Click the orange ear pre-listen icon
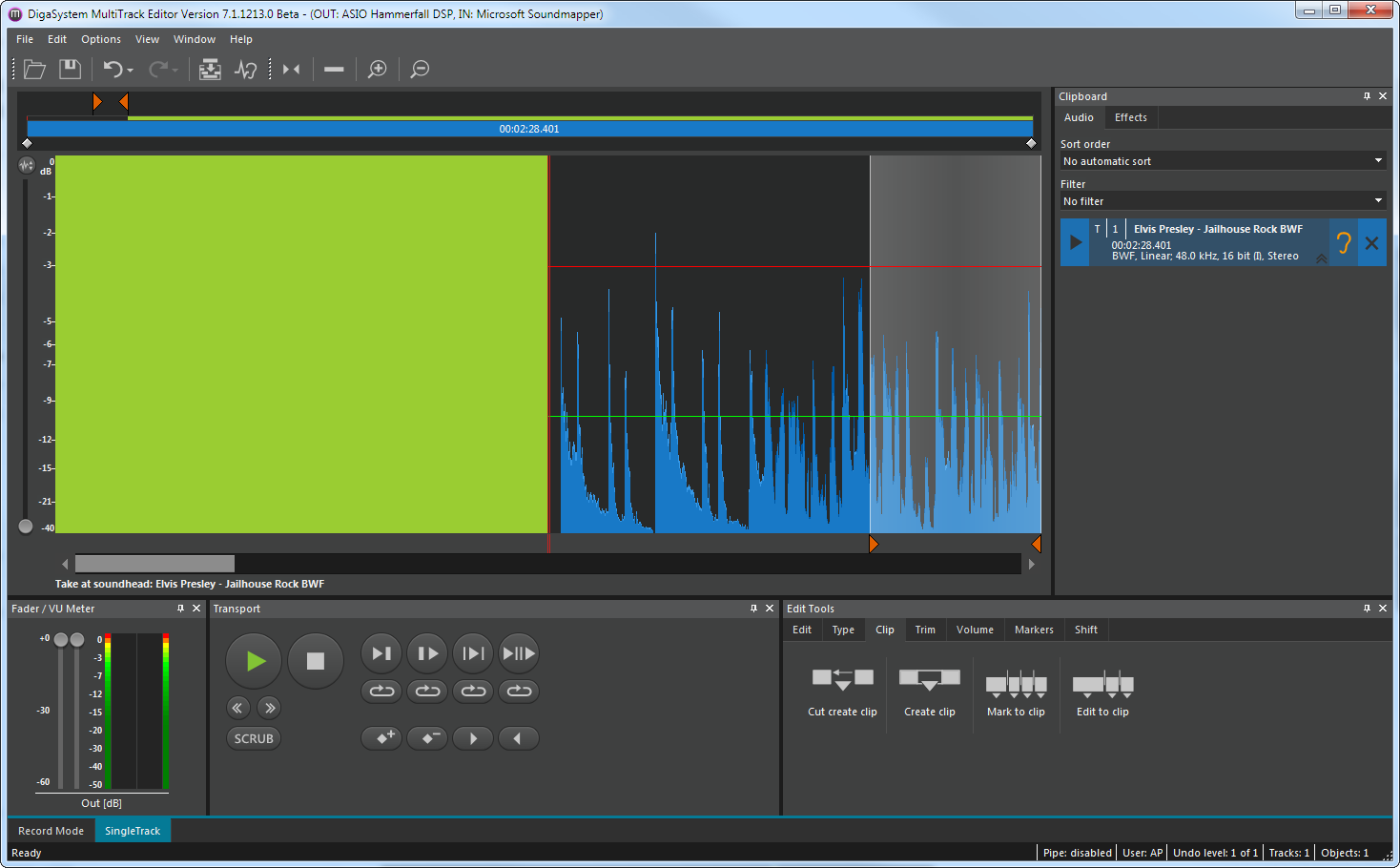Viewport: 1400px width, 868px height. click(x=1343, y=243)
